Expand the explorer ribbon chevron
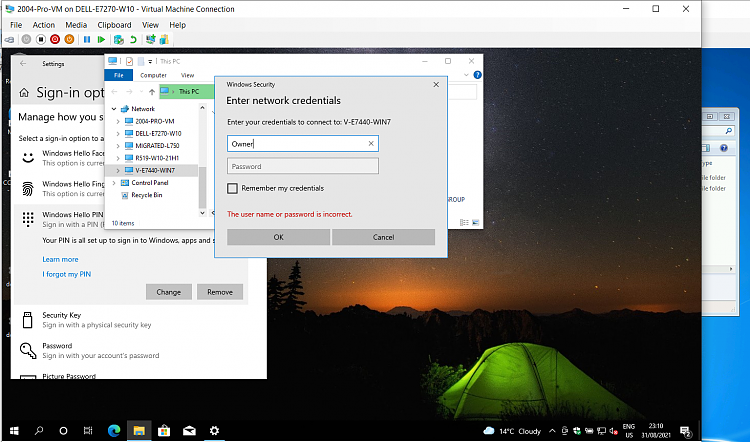Image resolution: width=750 pixels, height=442 pixels. click(x=466, y=75)
